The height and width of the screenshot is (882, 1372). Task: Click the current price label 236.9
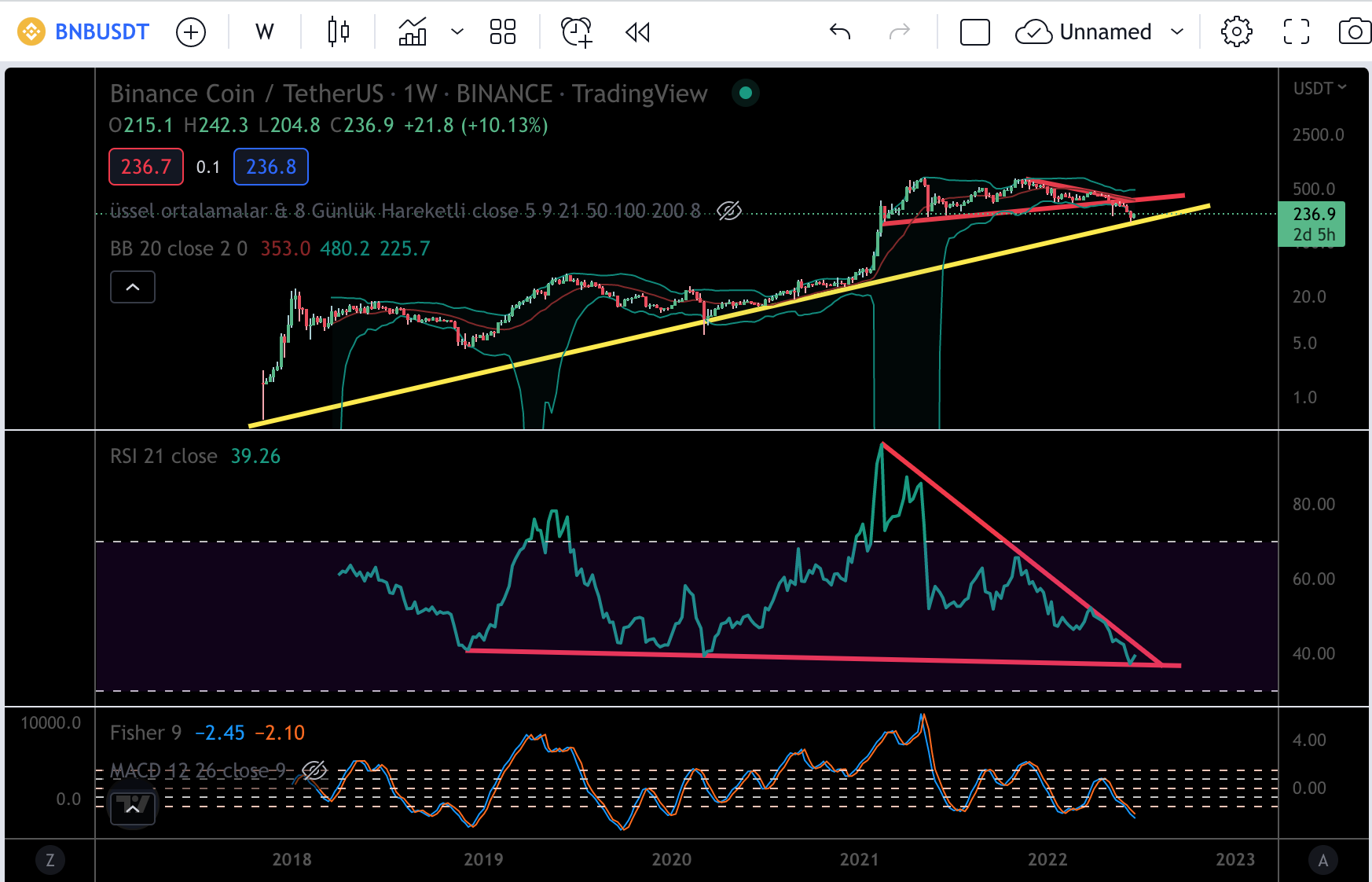(x=1311, y=224)
